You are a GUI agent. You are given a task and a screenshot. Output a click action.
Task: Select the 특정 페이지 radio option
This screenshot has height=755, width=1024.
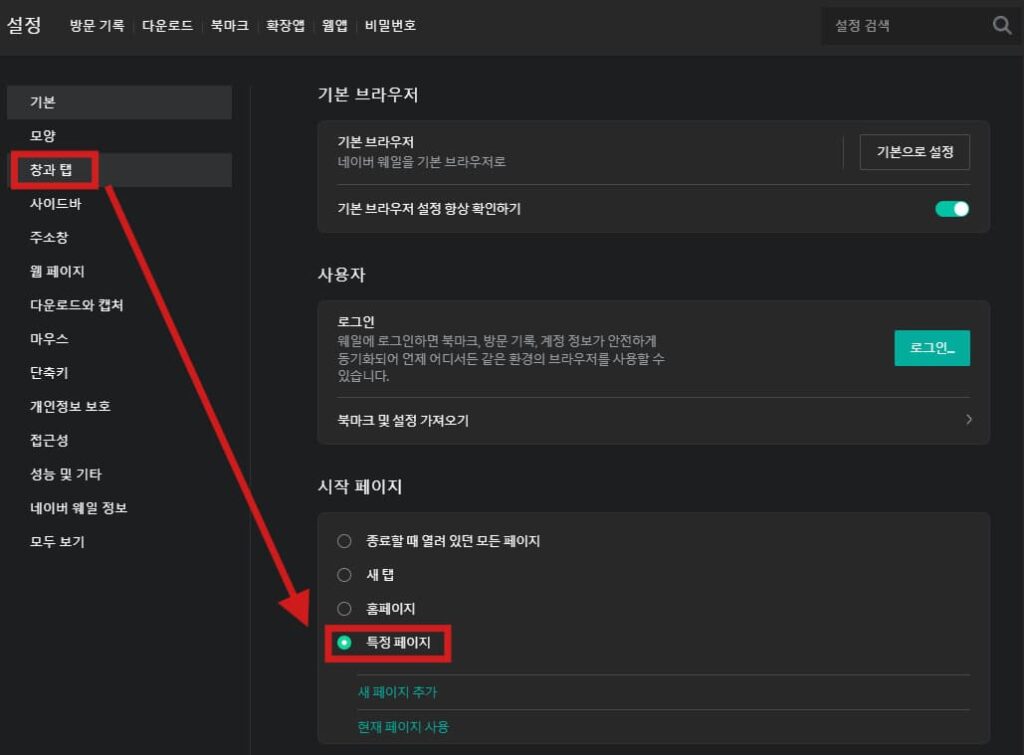344,643
